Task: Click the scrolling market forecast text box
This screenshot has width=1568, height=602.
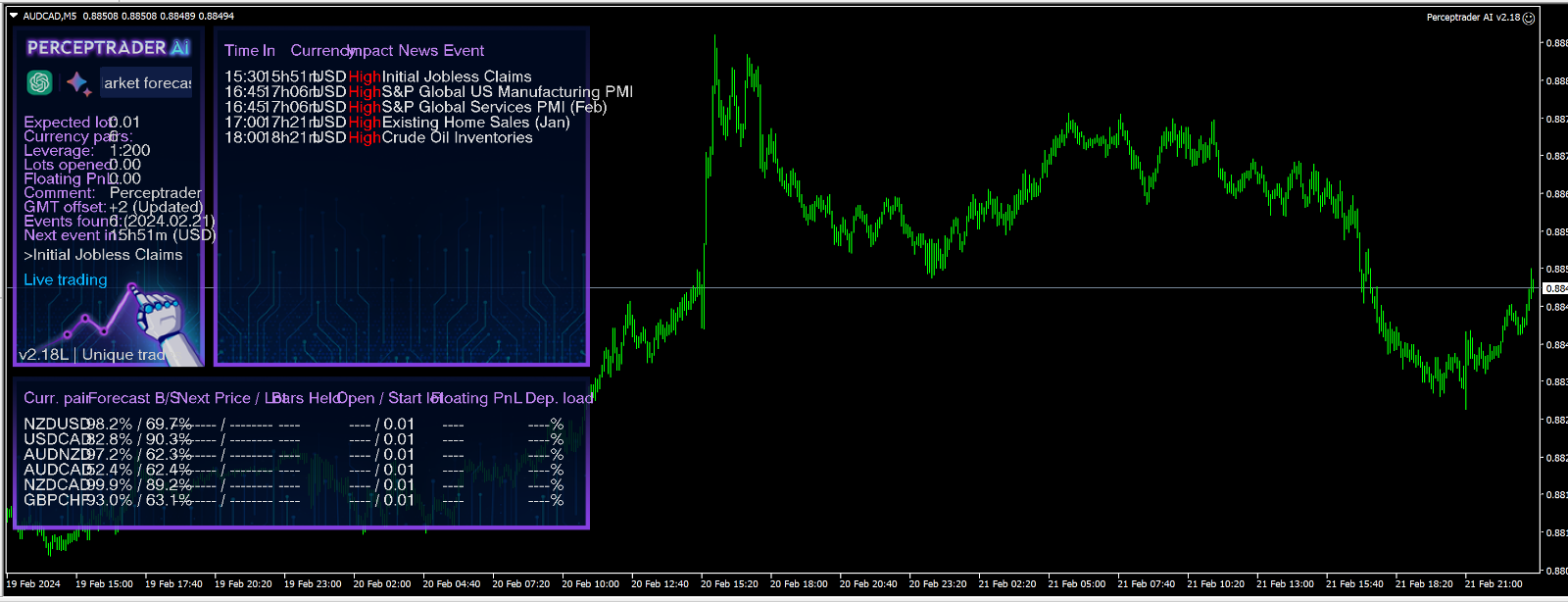Action: (147, 83)
